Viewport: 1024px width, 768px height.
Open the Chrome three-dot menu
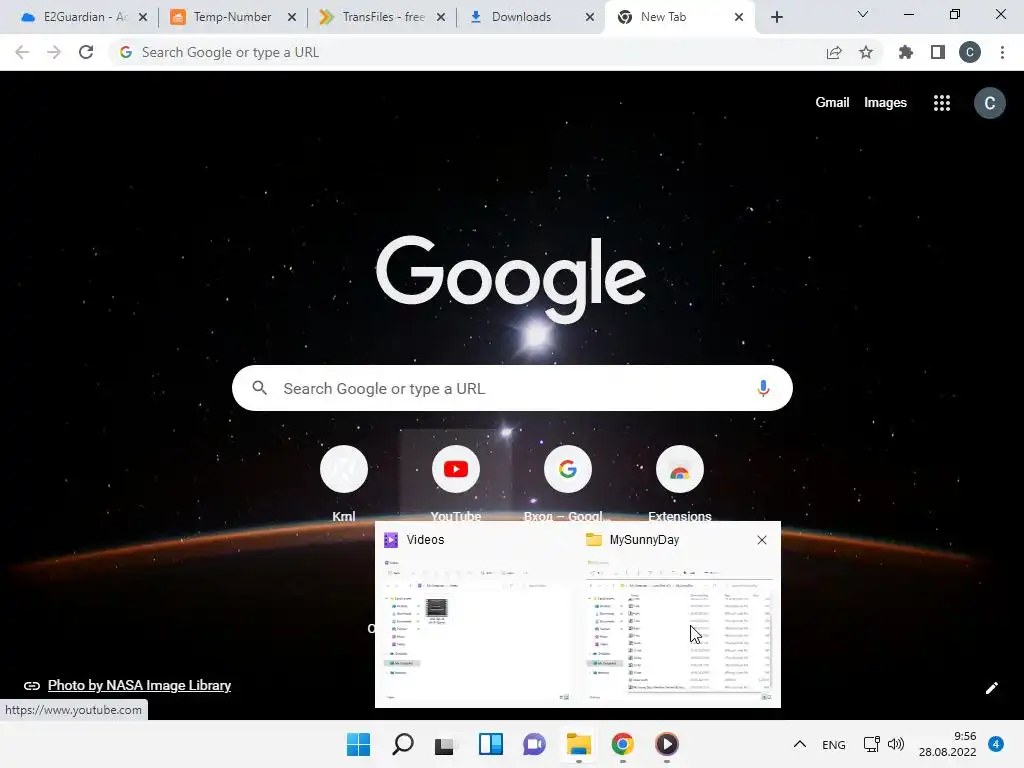pos(1002,52)
